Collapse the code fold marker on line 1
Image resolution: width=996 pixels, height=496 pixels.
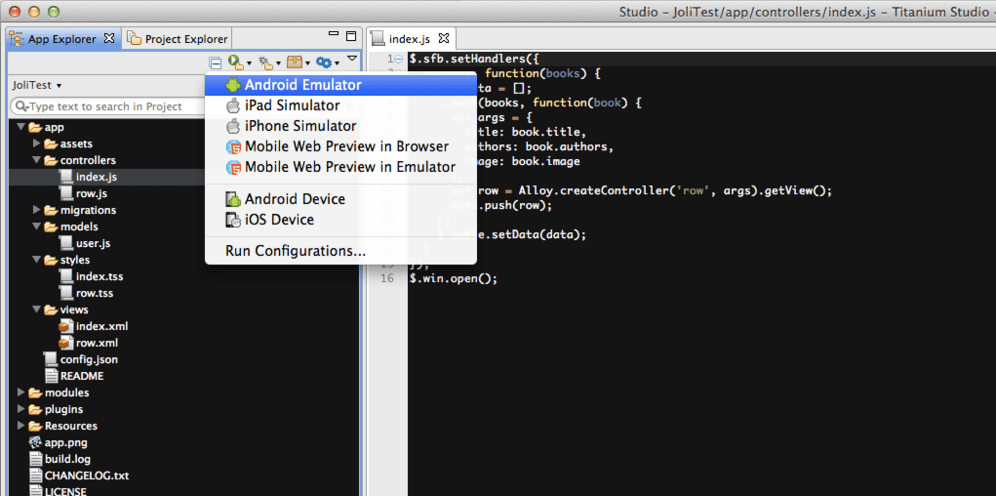(399, 59)
